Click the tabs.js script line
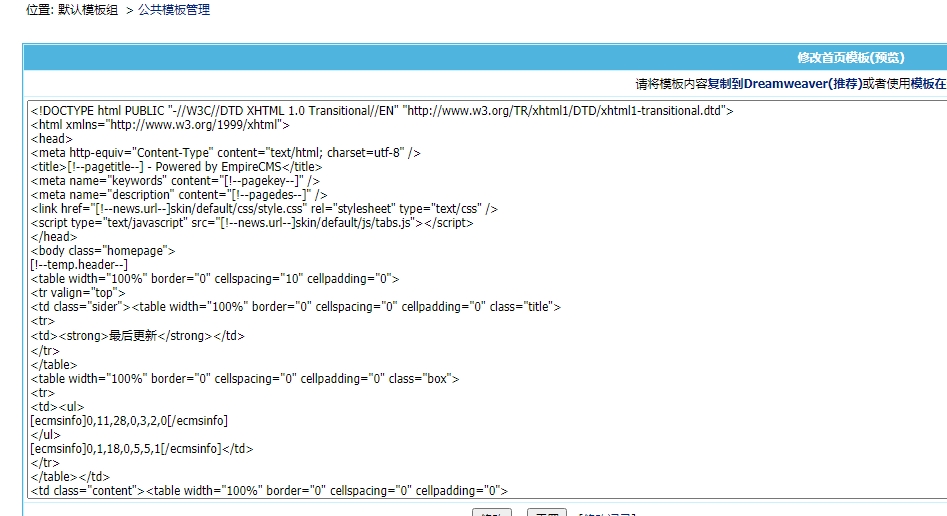 coord(252,223)
